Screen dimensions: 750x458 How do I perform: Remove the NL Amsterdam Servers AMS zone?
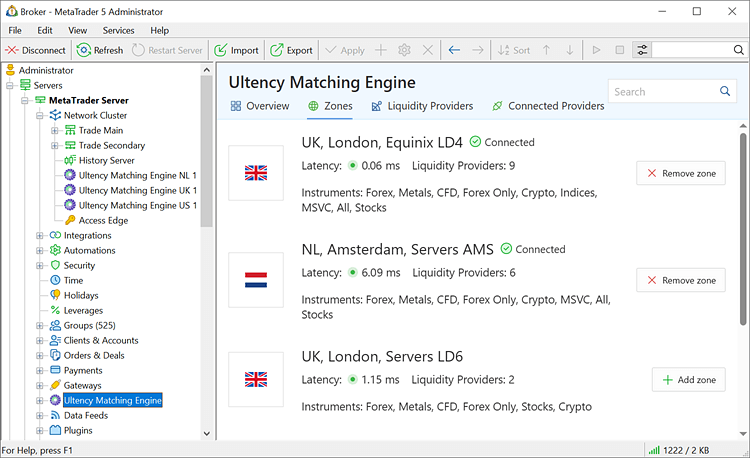680,281
